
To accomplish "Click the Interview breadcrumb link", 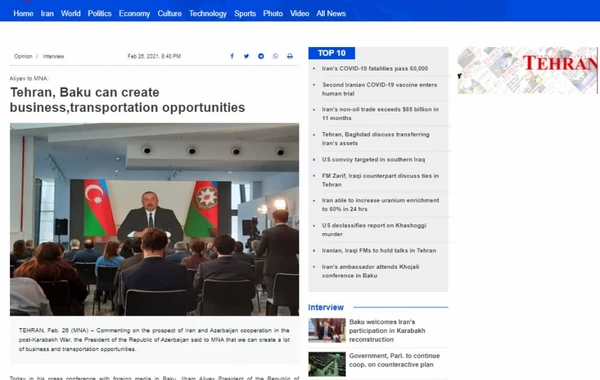I will [54, 56].
